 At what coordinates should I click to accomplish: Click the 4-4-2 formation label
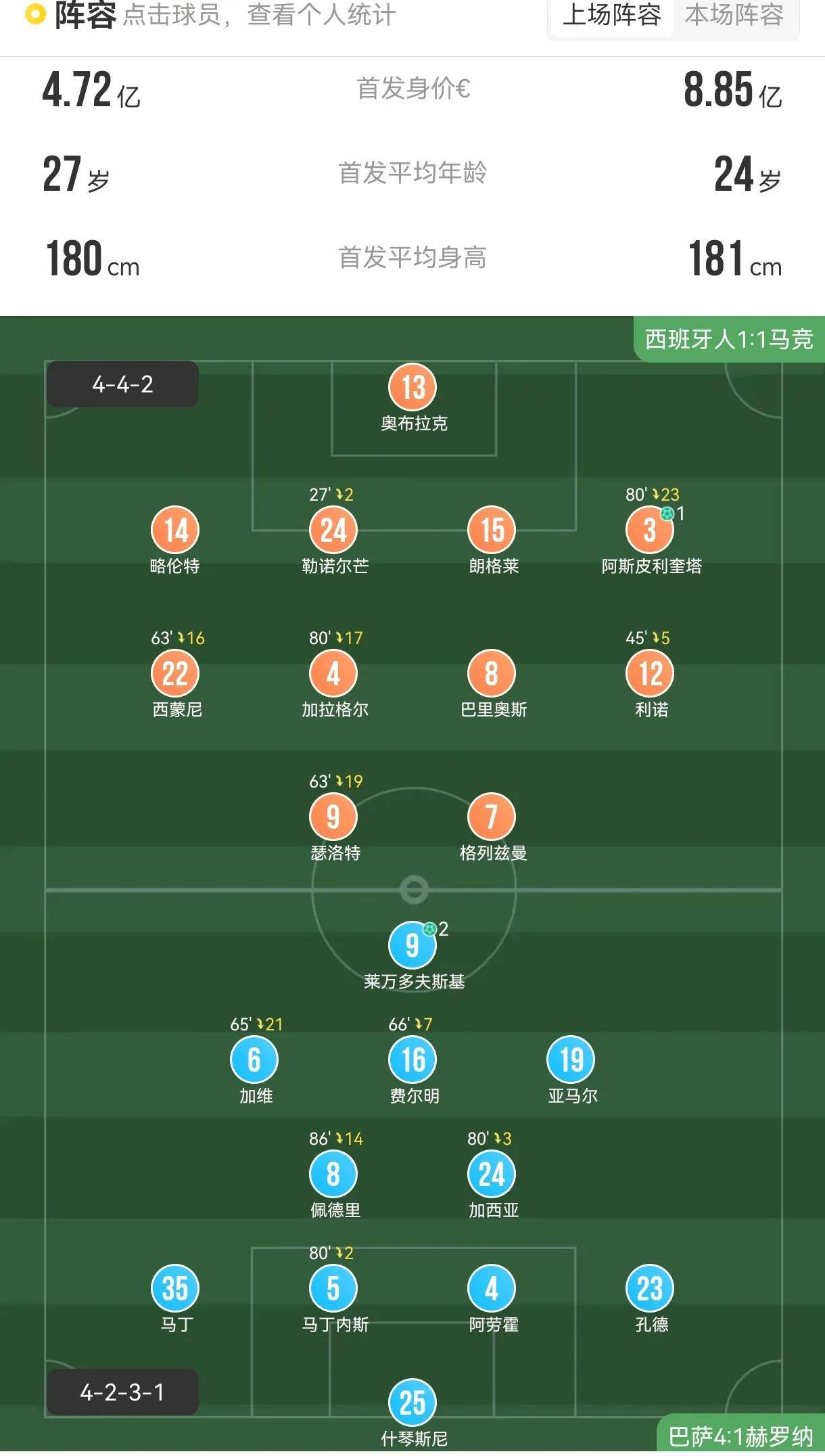pos(122,384)
